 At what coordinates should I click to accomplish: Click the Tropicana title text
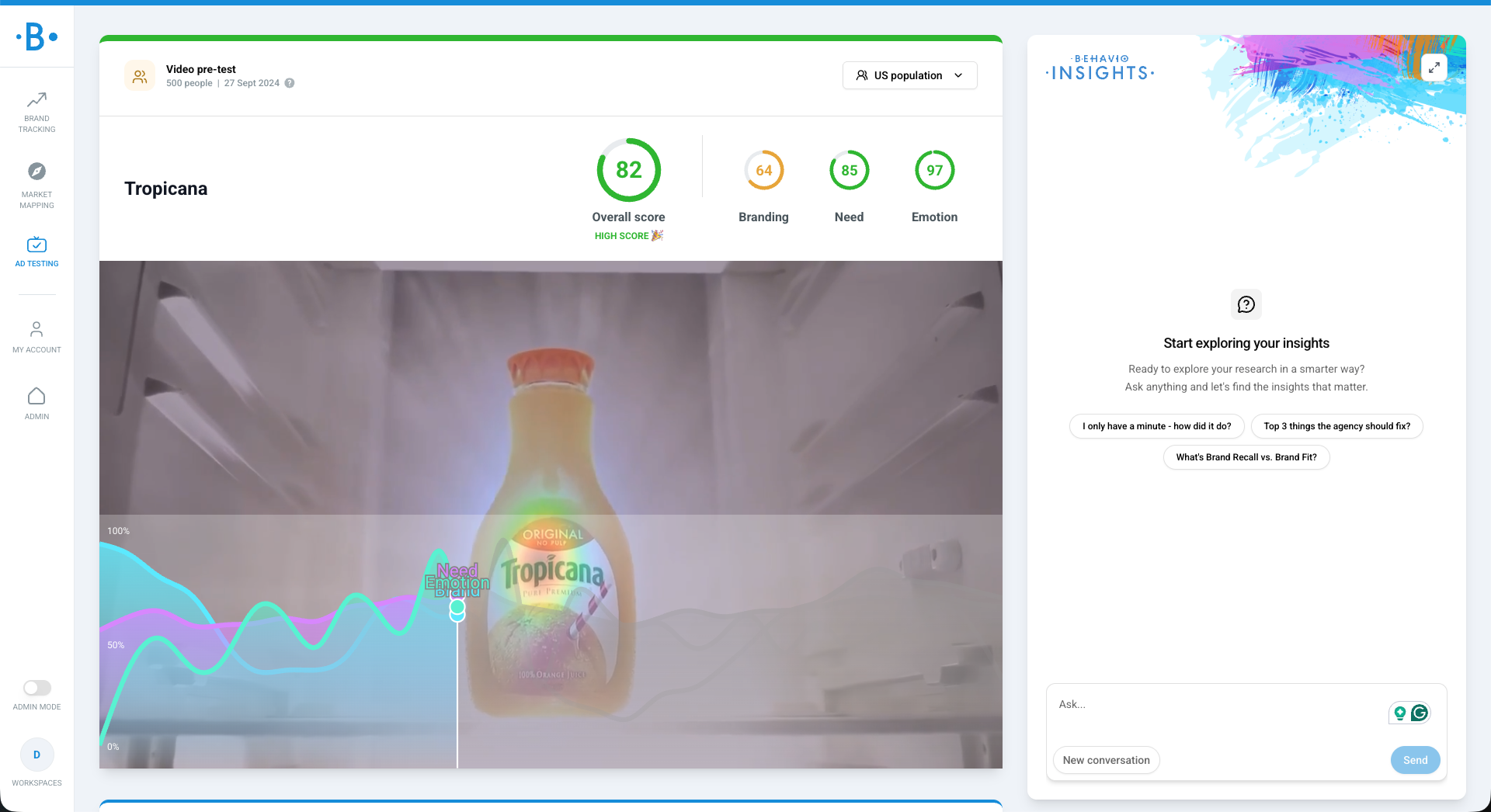(166, 189)
